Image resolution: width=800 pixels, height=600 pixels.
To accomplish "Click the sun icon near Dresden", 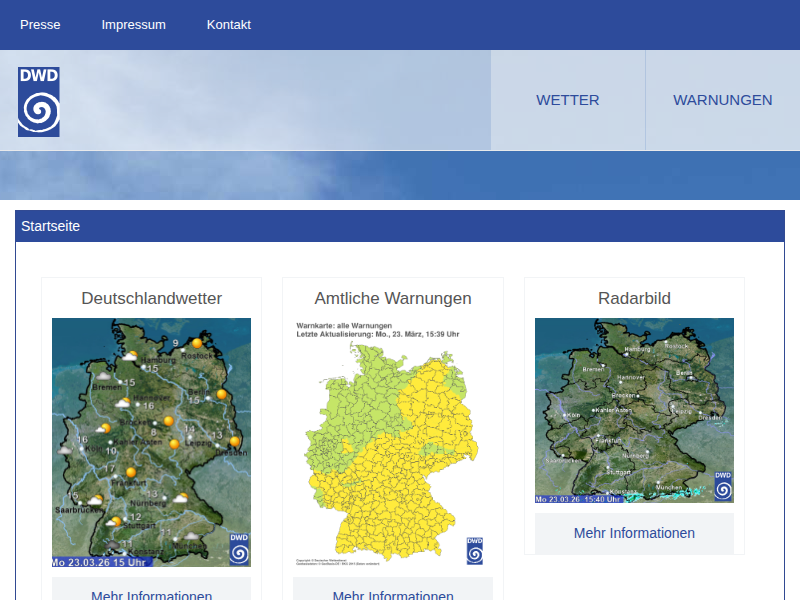I will coord(235,441).
